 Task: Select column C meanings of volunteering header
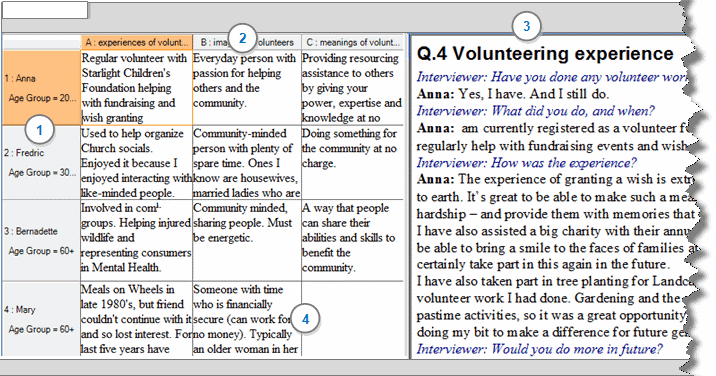click(353, 42)
